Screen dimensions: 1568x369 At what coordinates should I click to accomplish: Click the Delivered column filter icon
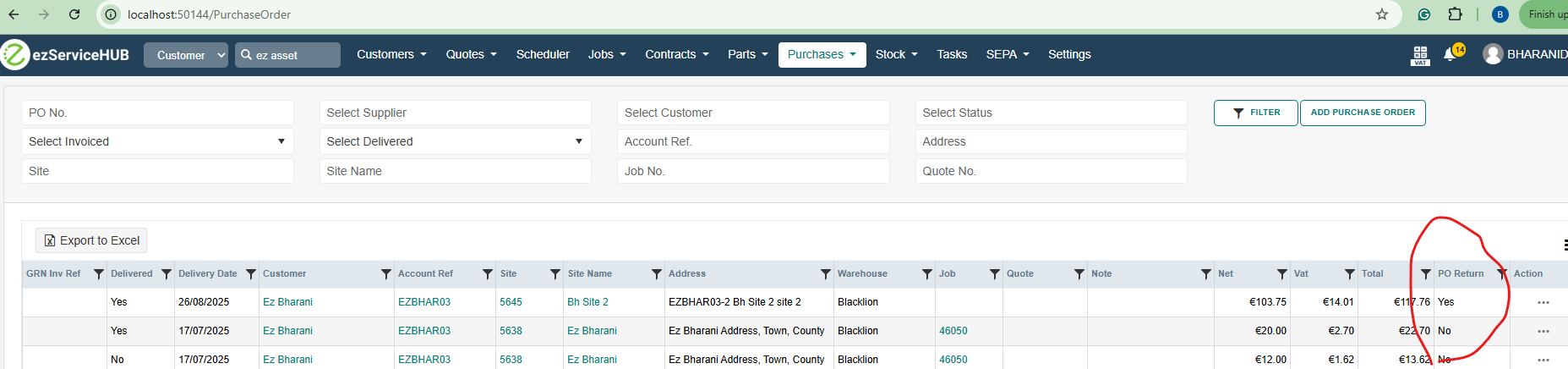[167, 274]
